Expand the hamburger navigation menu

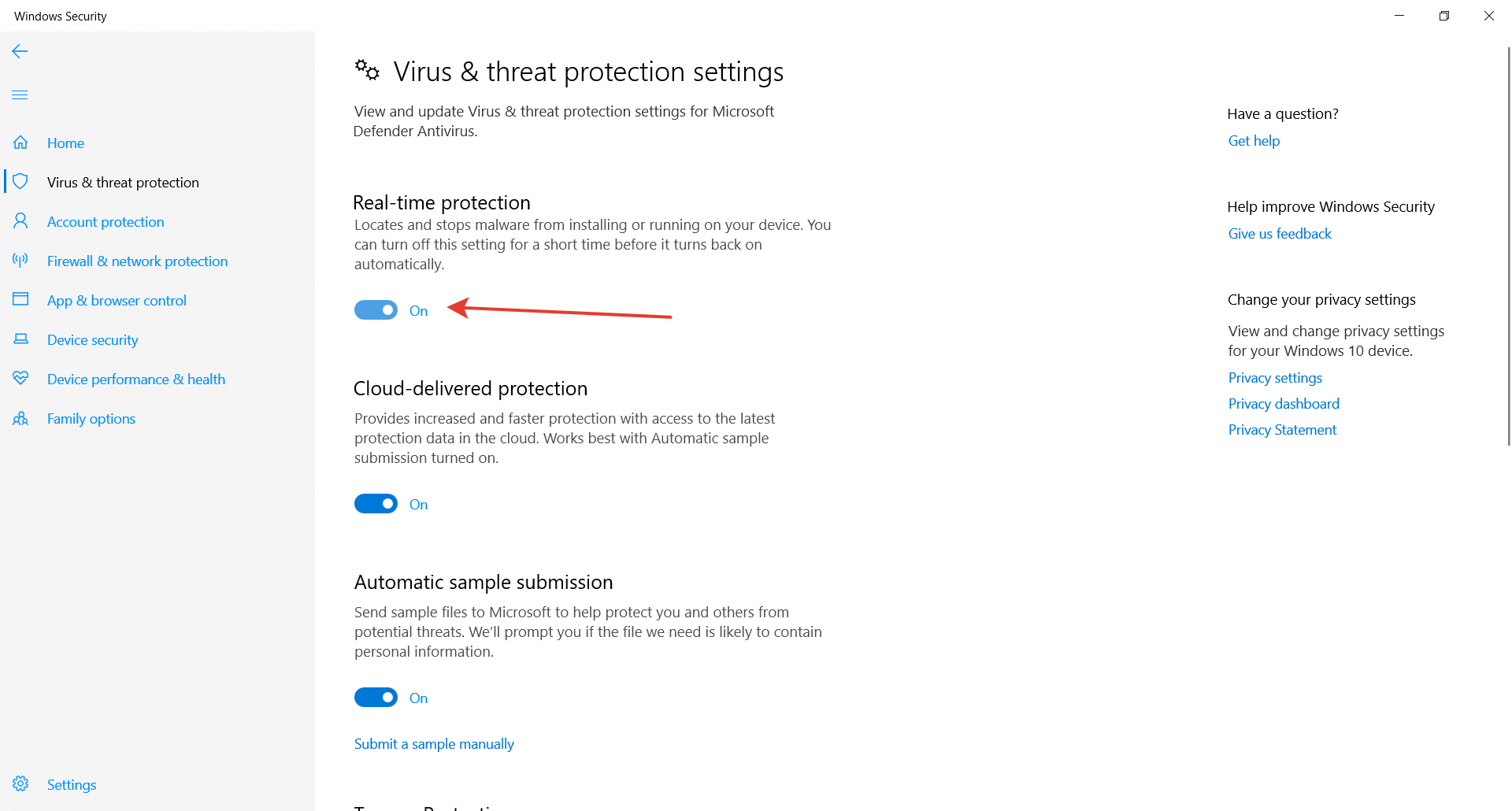click(20, 95)
